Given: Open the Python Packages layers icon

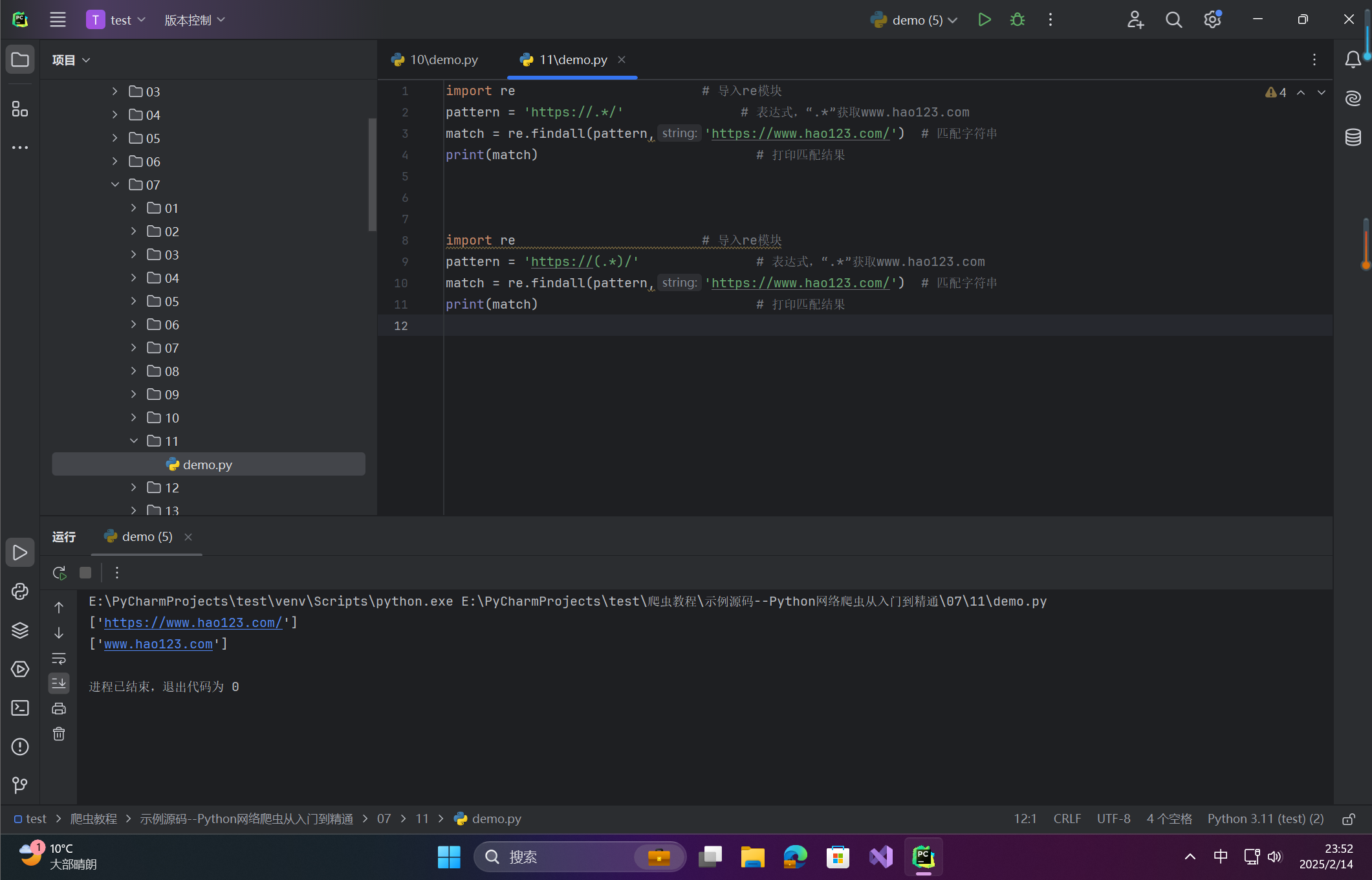Looking at the screenshot, I should [x=20, y=630].
